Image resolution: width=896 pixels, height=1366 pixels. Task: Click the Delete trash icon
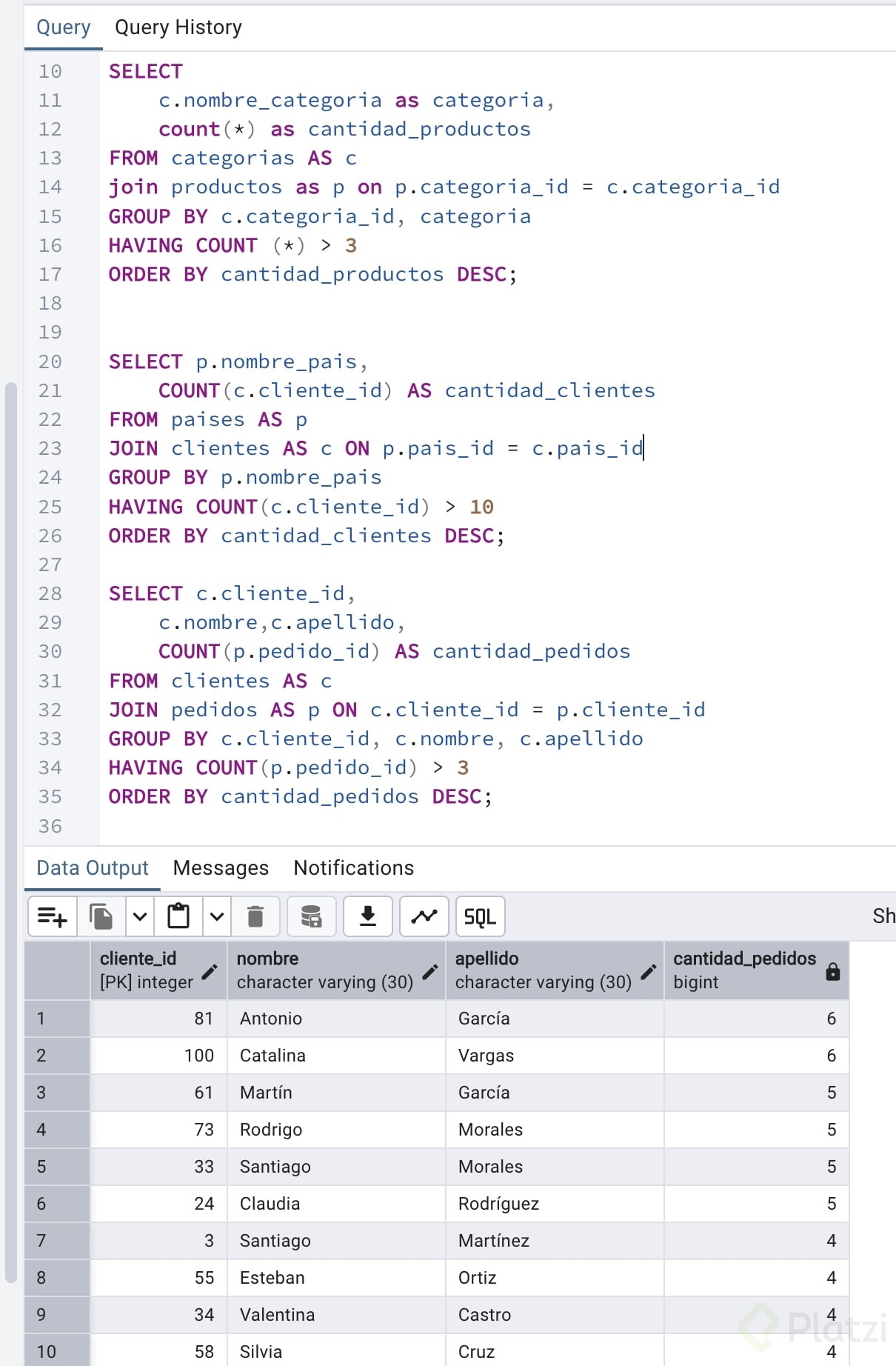255,916
